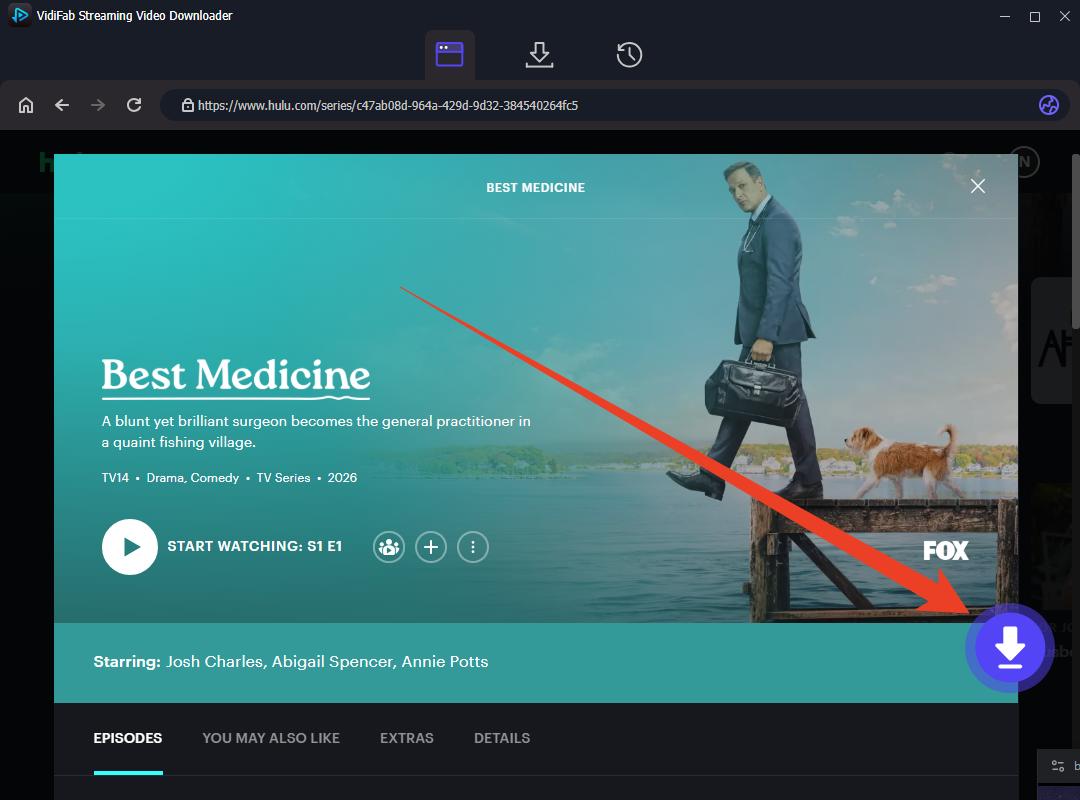
Task: Start a group watch party
Action: coord(389,547)
